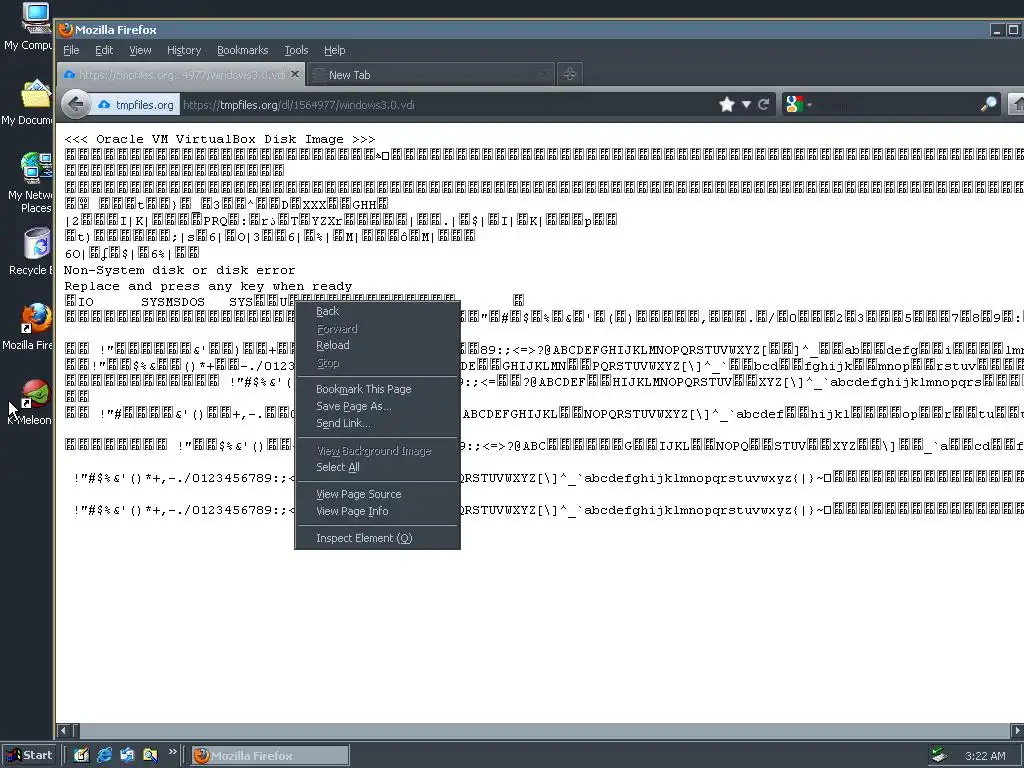The height and width of the screenshot is (768, 1024).
Task: Open a new tab with plus button
Action: 569,74
